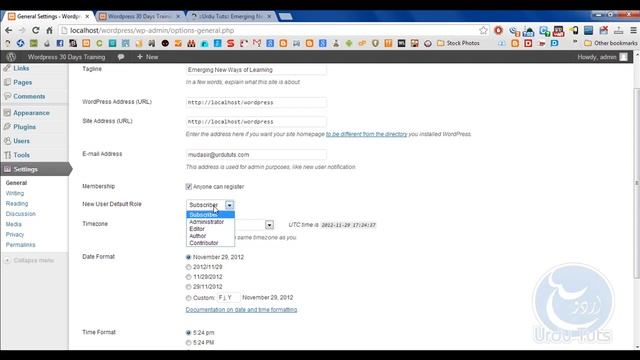
Task: Open the Reading settings submenu
Action: pos(17,204)
